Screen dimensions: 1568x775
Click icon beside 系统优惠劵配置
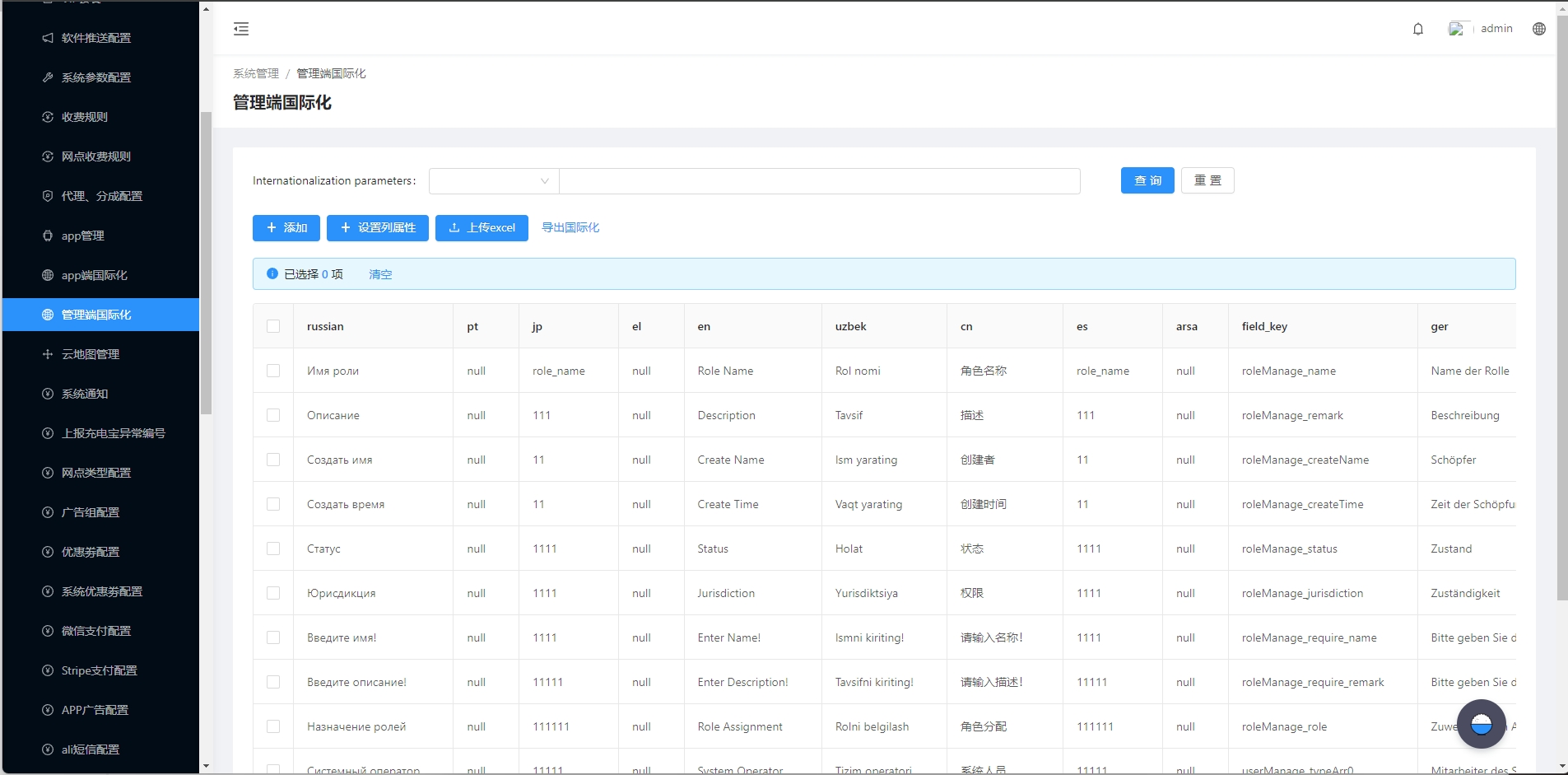point(48,591)
